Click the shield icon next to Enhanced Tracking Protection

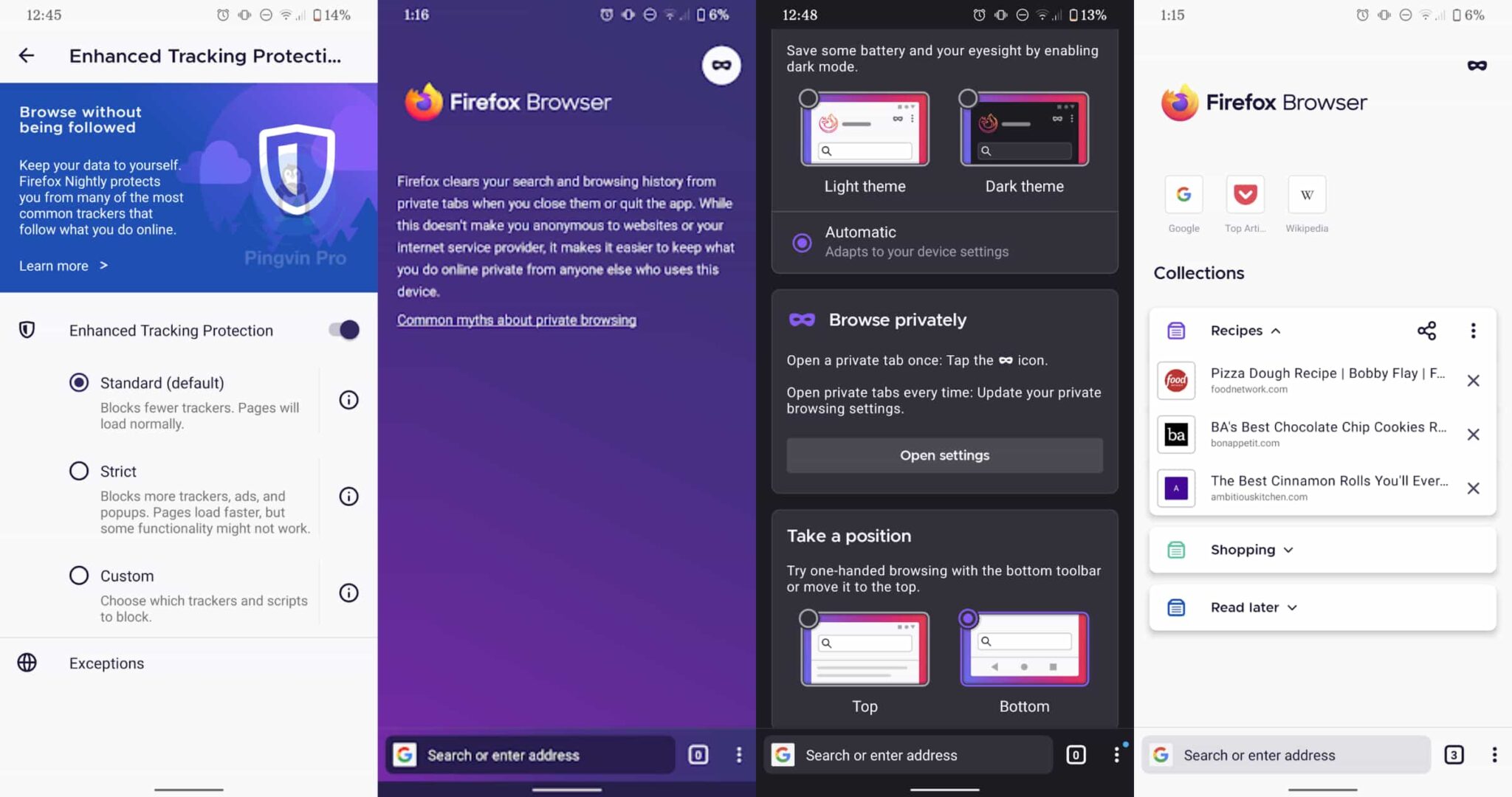tap(27, 330)
